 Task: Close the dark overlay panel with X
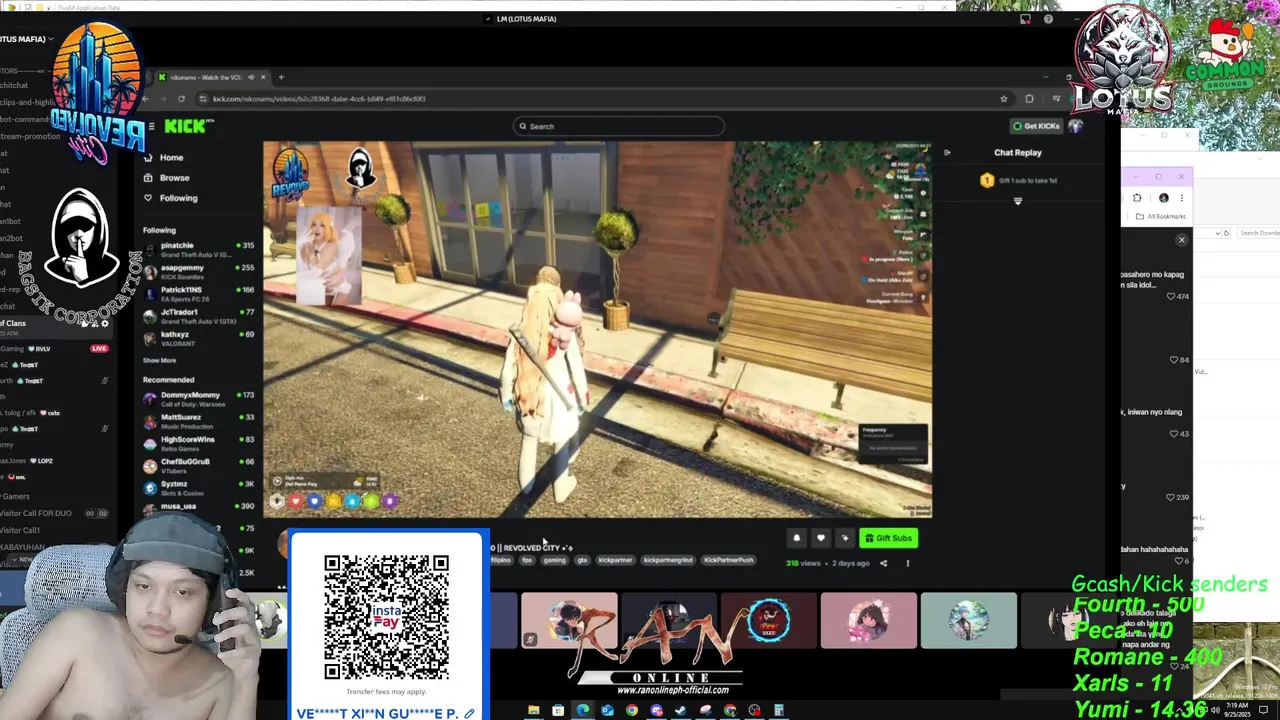1181,240
